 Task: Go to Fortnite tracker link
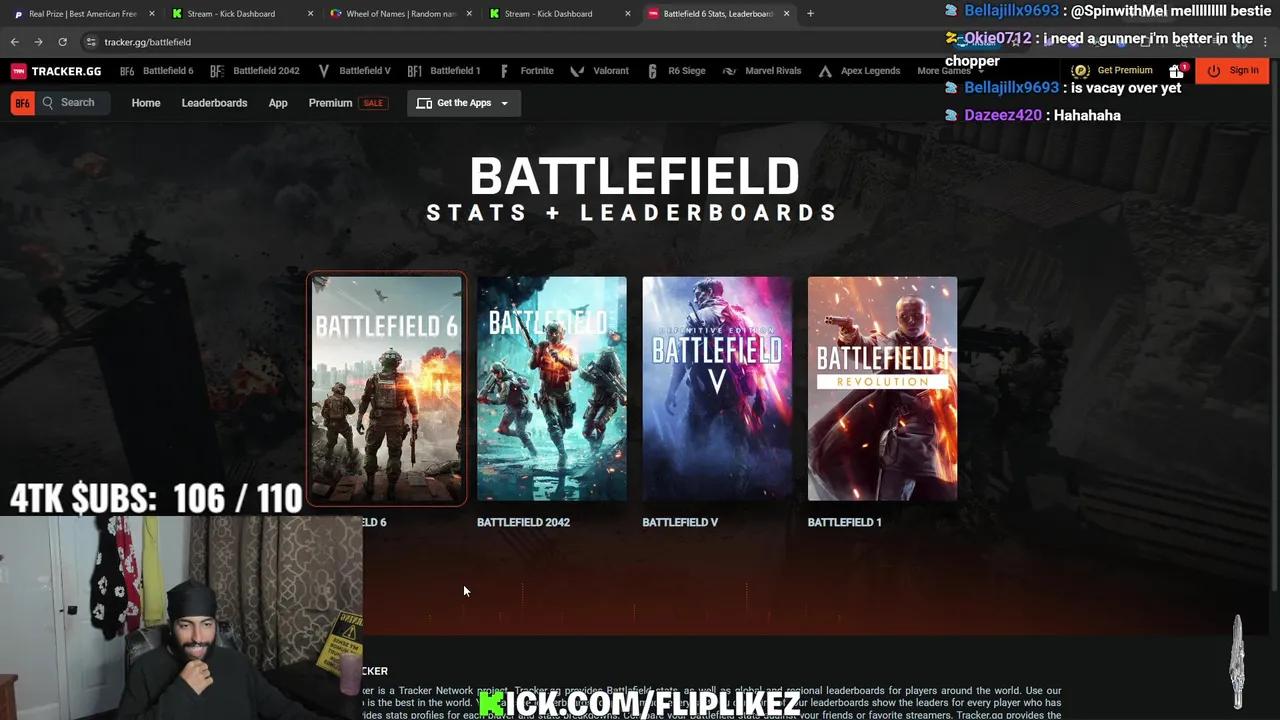point(526,71)
